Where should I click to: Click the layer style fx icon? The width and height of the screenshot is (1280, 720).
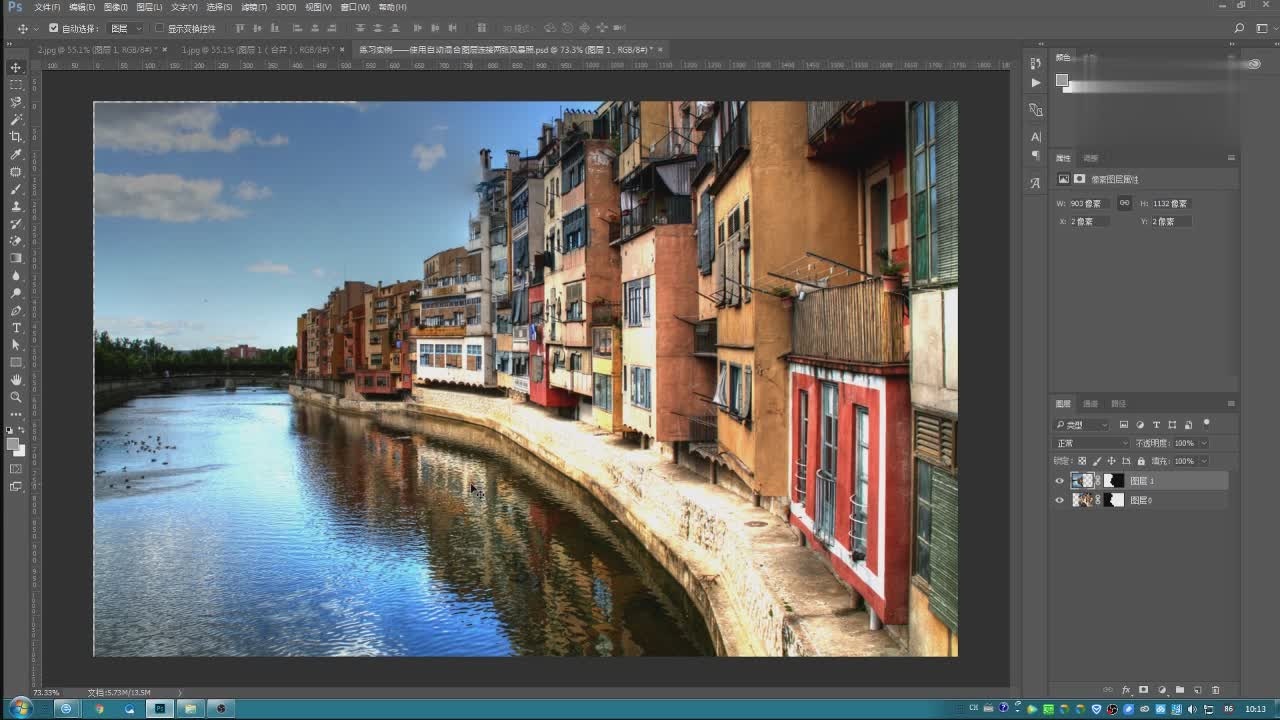click(1126, 690)
